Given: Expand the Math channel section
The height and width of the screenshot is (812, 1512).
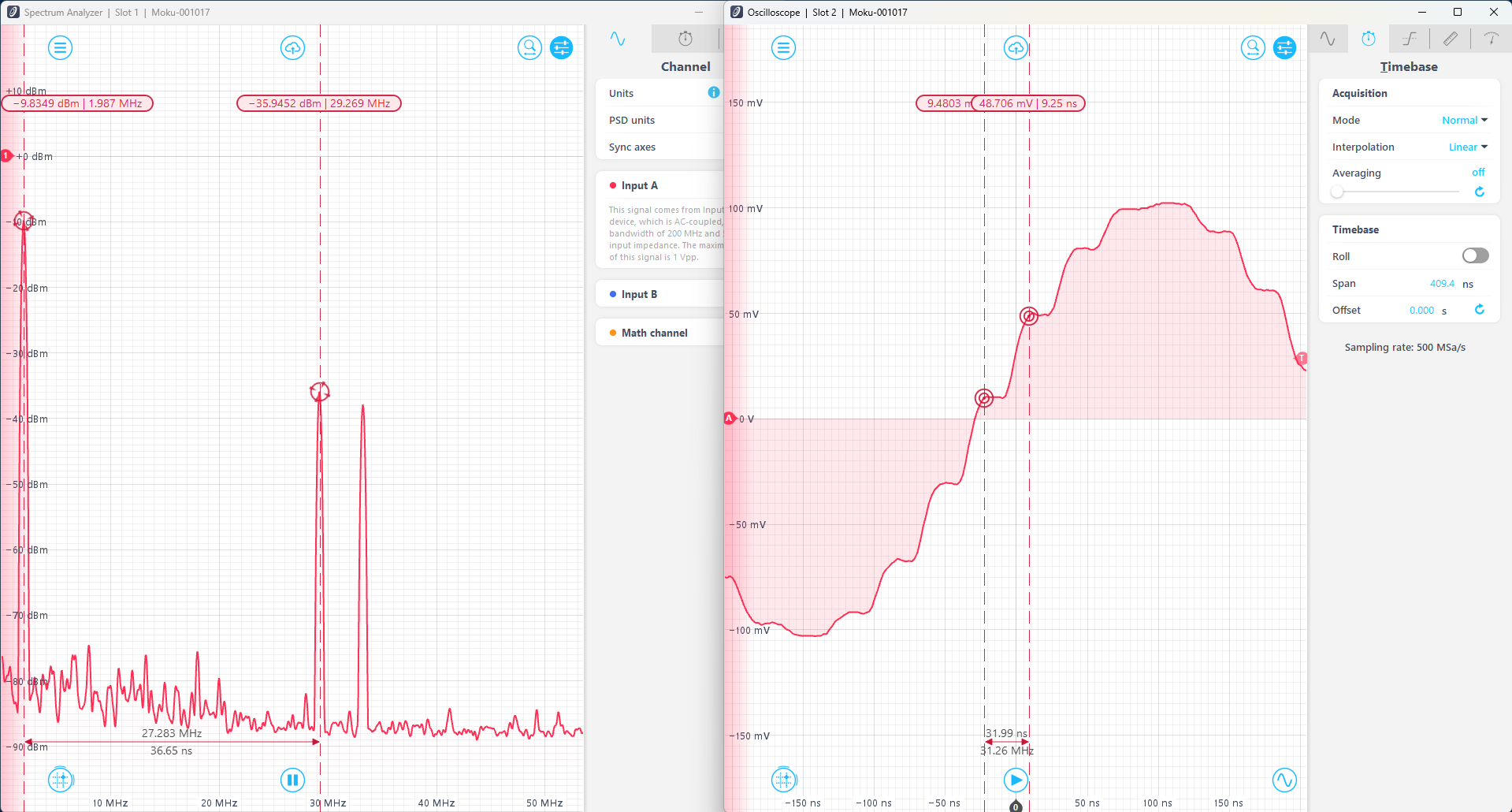Looking at the screenshot, I should [654, 333].
